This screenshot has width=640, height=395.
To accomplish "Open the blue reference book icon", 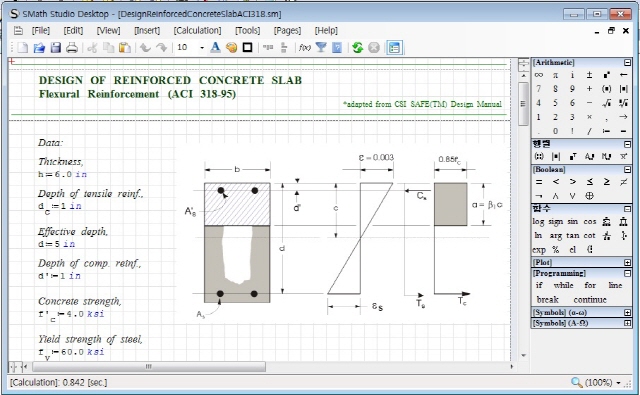I will pos(337,48).
